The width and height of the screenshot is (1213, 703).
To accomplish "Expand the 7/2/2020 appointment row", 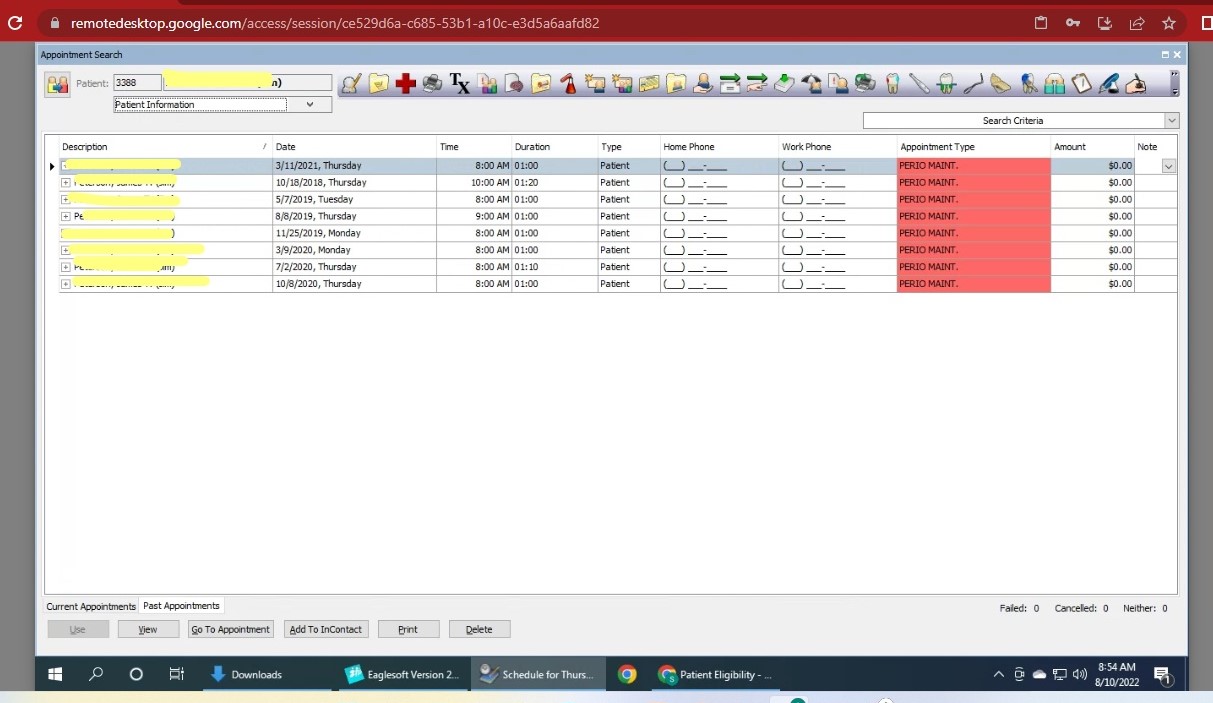I will (66, 267).
